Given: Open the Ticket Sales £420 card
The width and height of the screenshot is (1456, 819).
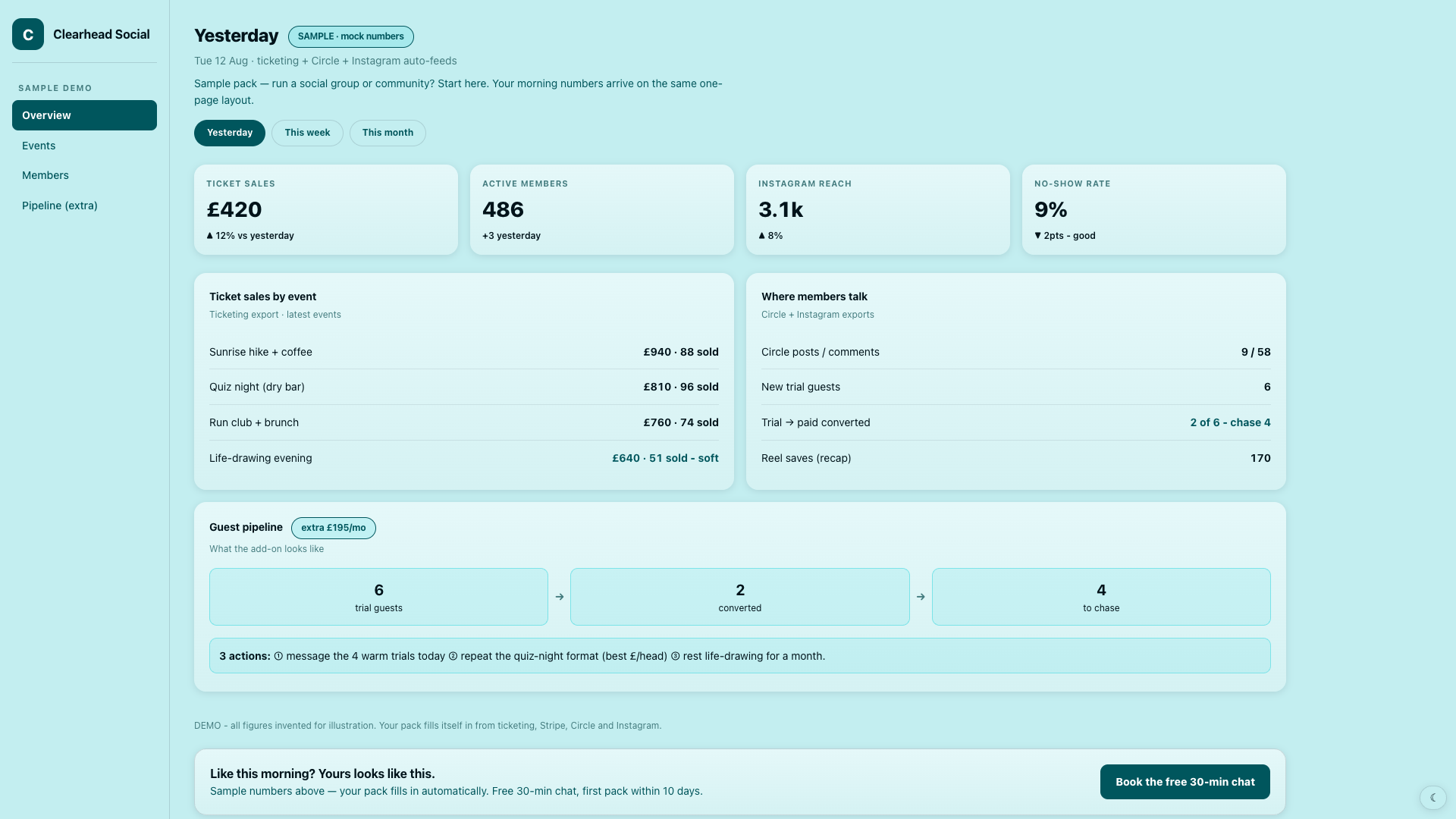Looking at the screenshot, I should tap(326, 210).
